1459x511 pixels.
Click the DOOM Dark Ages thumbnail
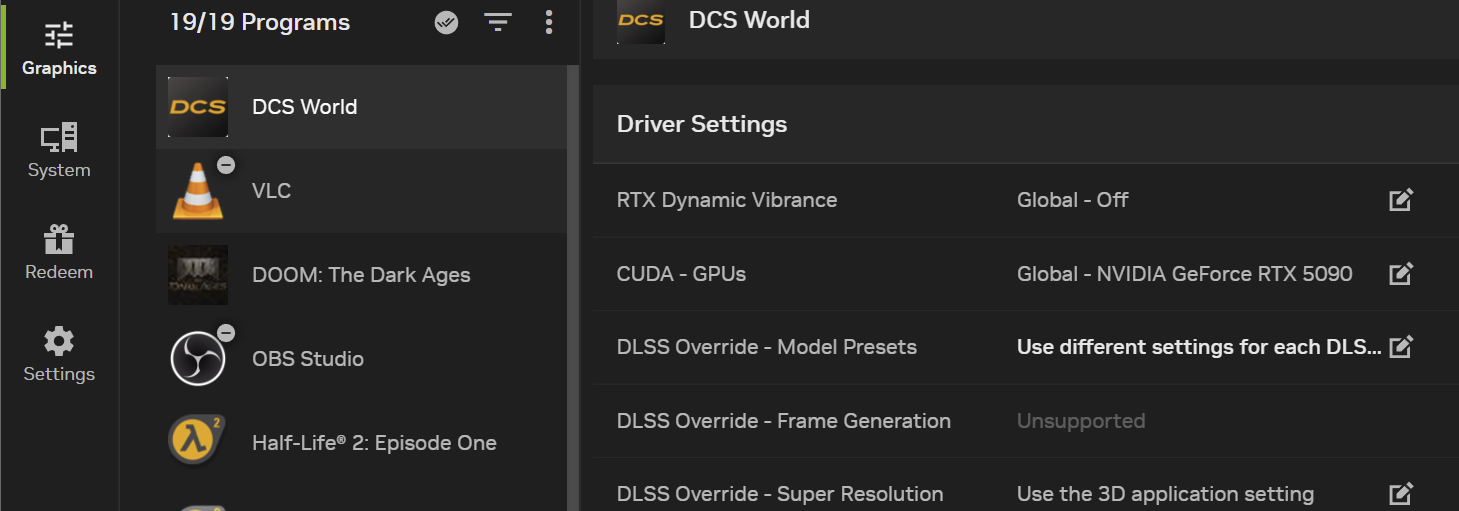tap(198, 275)
